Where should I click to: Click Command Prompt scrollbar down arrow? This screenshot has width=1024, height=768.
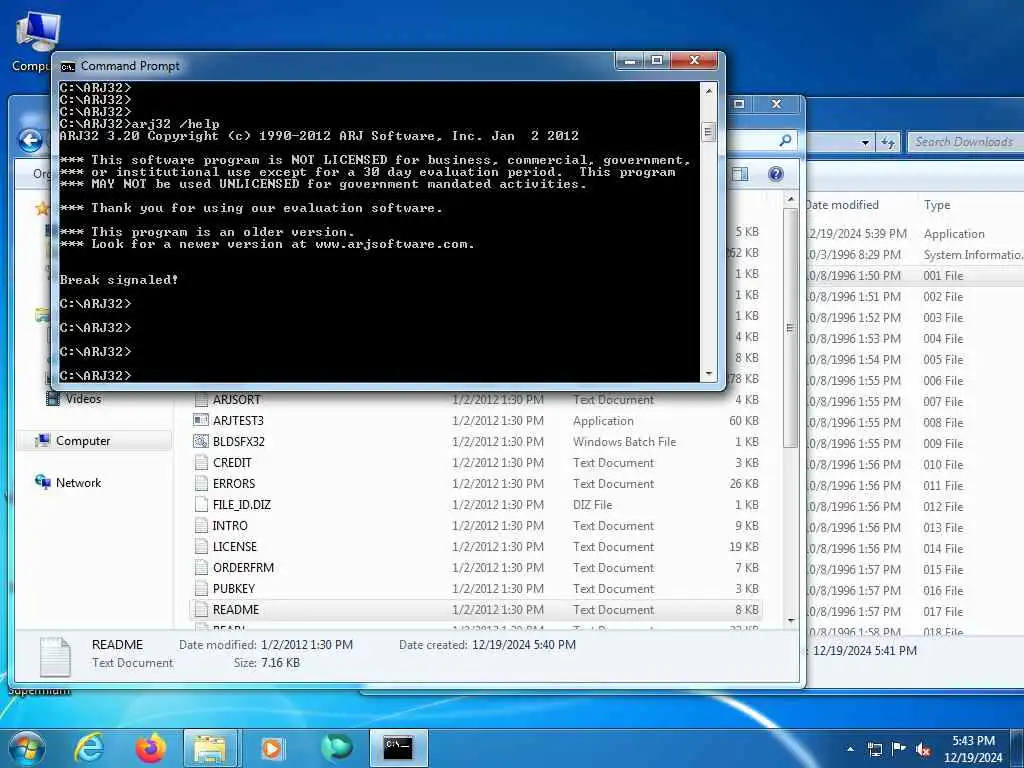pyautogui.click(x=709, y=374)
